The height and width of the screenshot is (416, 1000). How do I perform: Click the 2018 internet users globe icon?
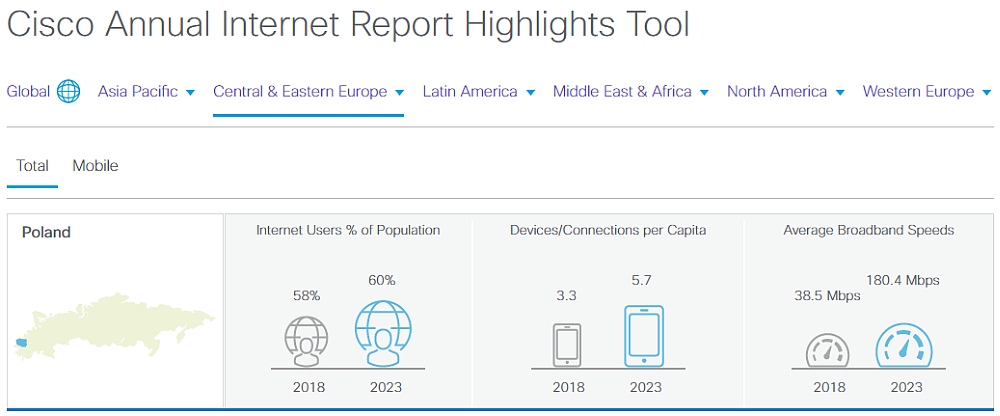pos(307,341)
